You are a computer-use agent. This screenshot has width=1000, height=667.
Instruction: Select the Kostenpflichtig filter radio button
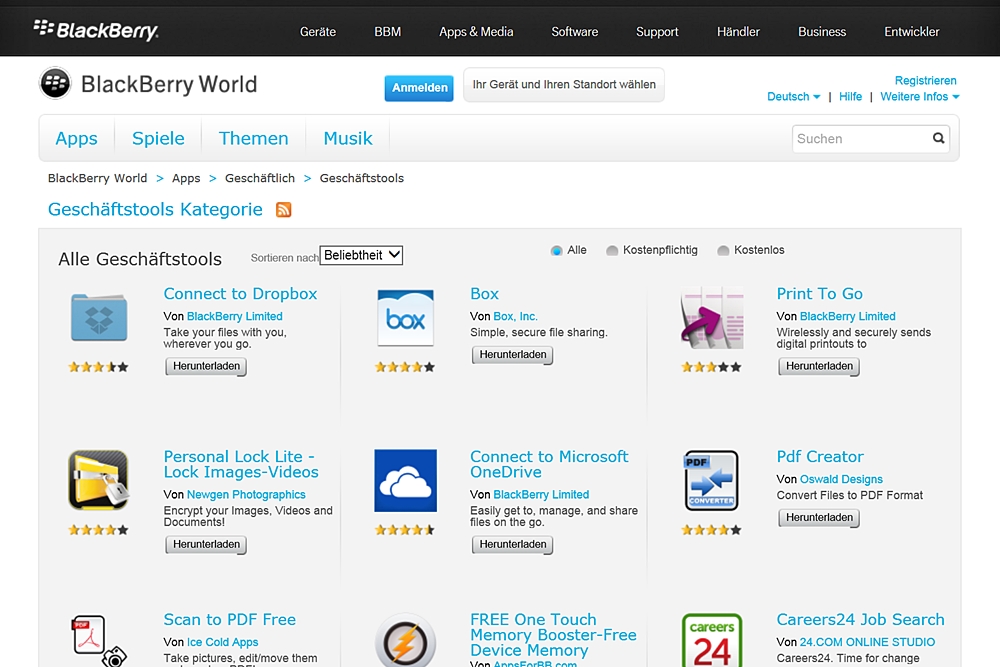(x=612, y=251)
